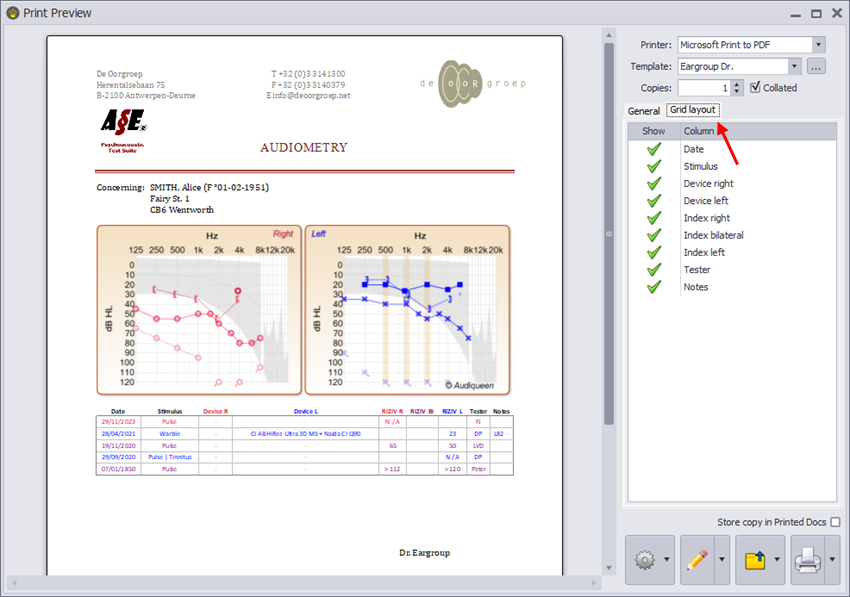
Task: Click the printer icon button
Action: click(807, 560)
